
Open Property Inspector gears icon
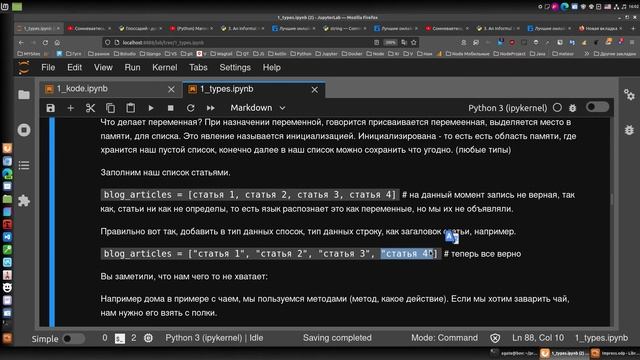pos(629,95)
